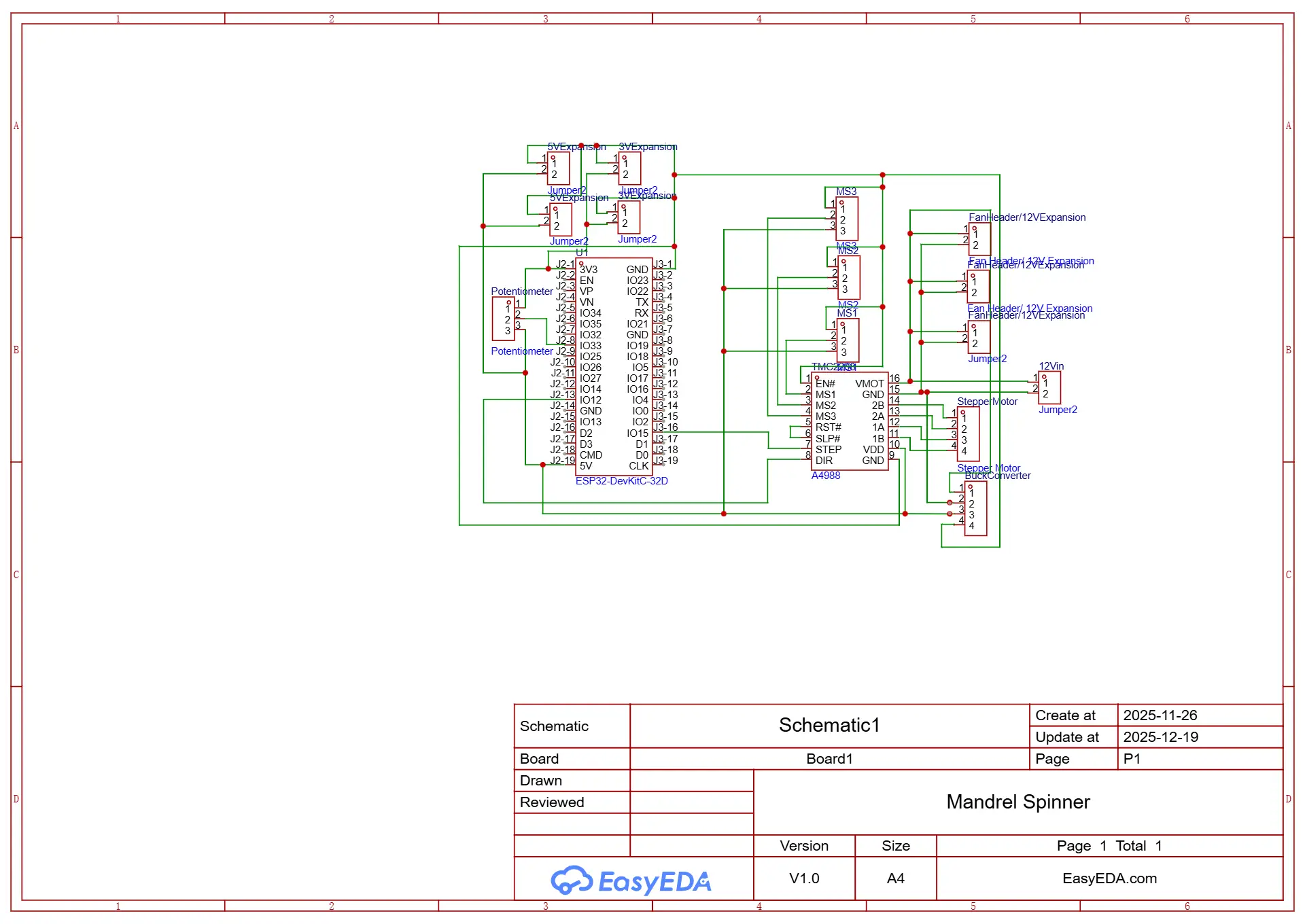The image size is (1305, 924).
Task: Click the 3V3 pin label
Action: [x=589, y=270]
